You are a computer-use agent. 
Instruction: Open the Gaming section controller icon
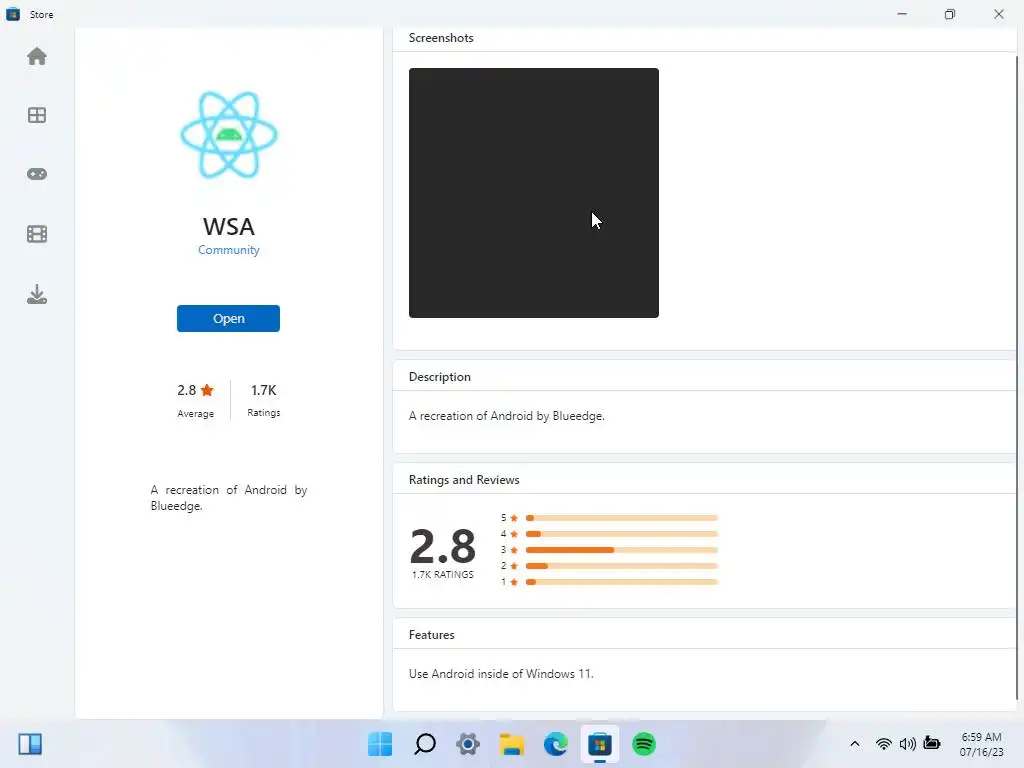pos(37,174)
